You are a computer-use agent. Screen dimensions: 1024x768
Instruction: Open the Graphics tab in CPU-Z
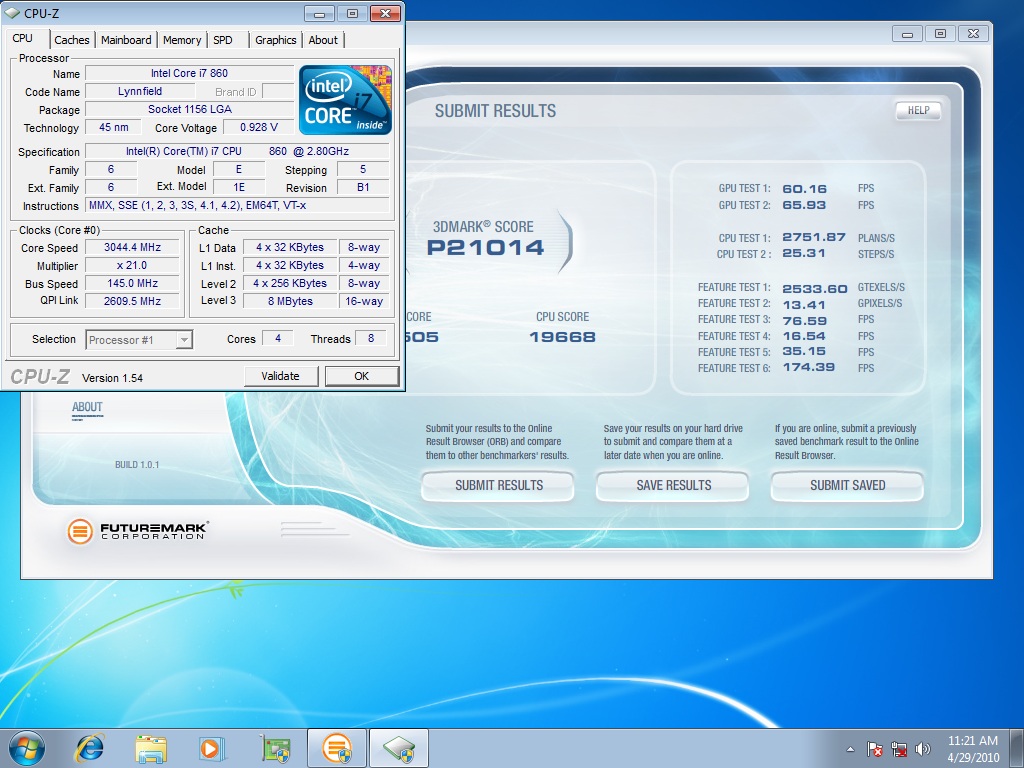pyautogui.click(x=275, y=40)
